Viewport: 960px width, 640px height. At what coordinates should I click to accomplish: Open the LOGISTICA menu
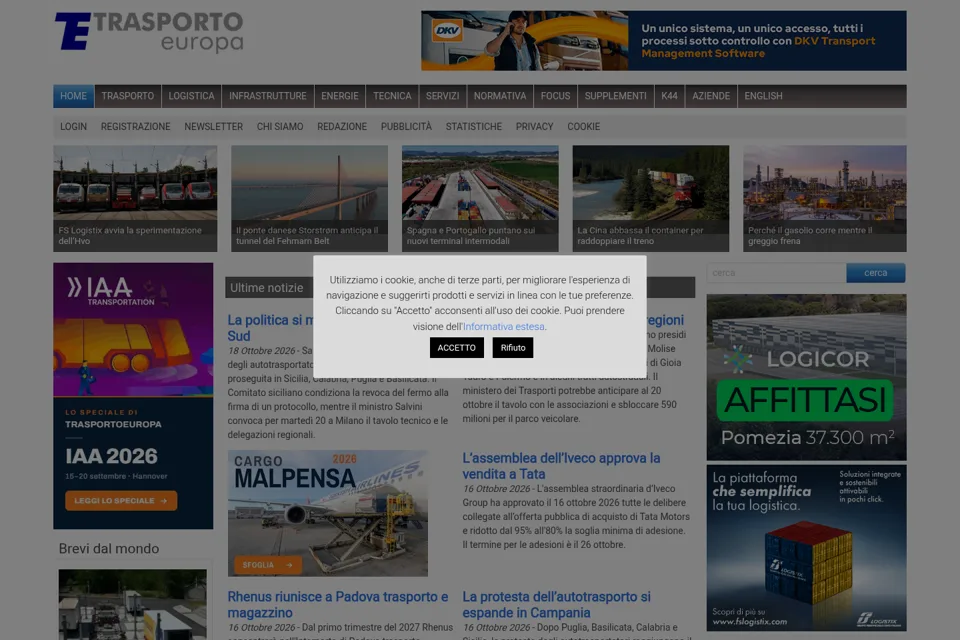192,96
